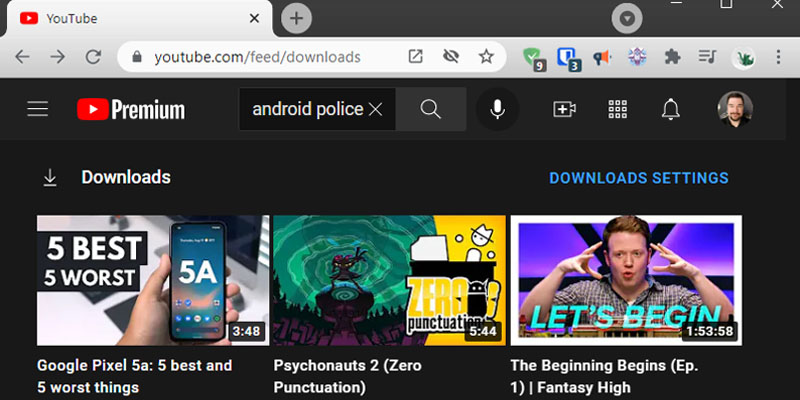Image resolution: width=800 pixels, height=400 pixels.
Task: Open the Chrome three-dot menu
Action: point(778,57)
